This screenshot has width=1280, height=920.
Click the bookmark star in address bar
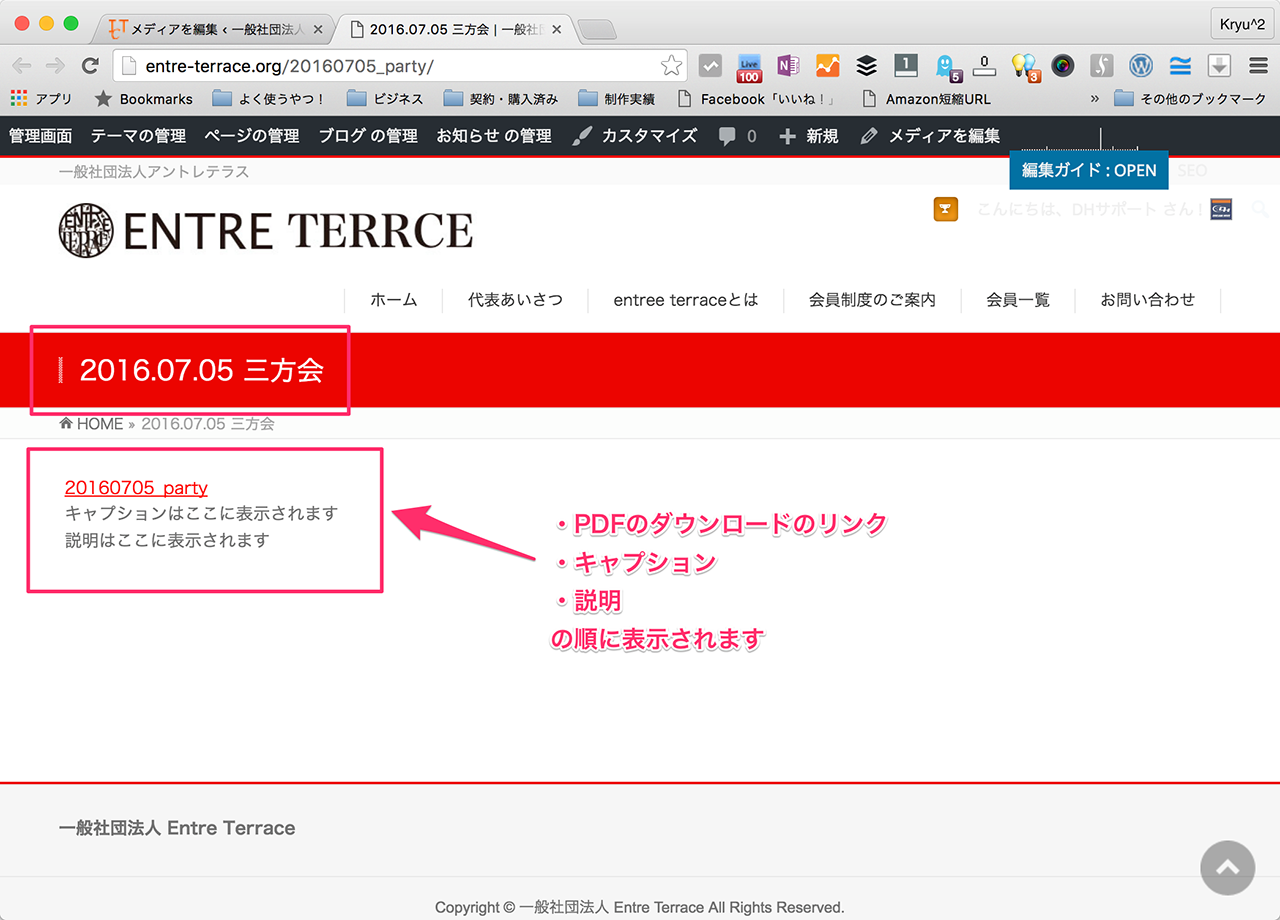coord(671,66)
